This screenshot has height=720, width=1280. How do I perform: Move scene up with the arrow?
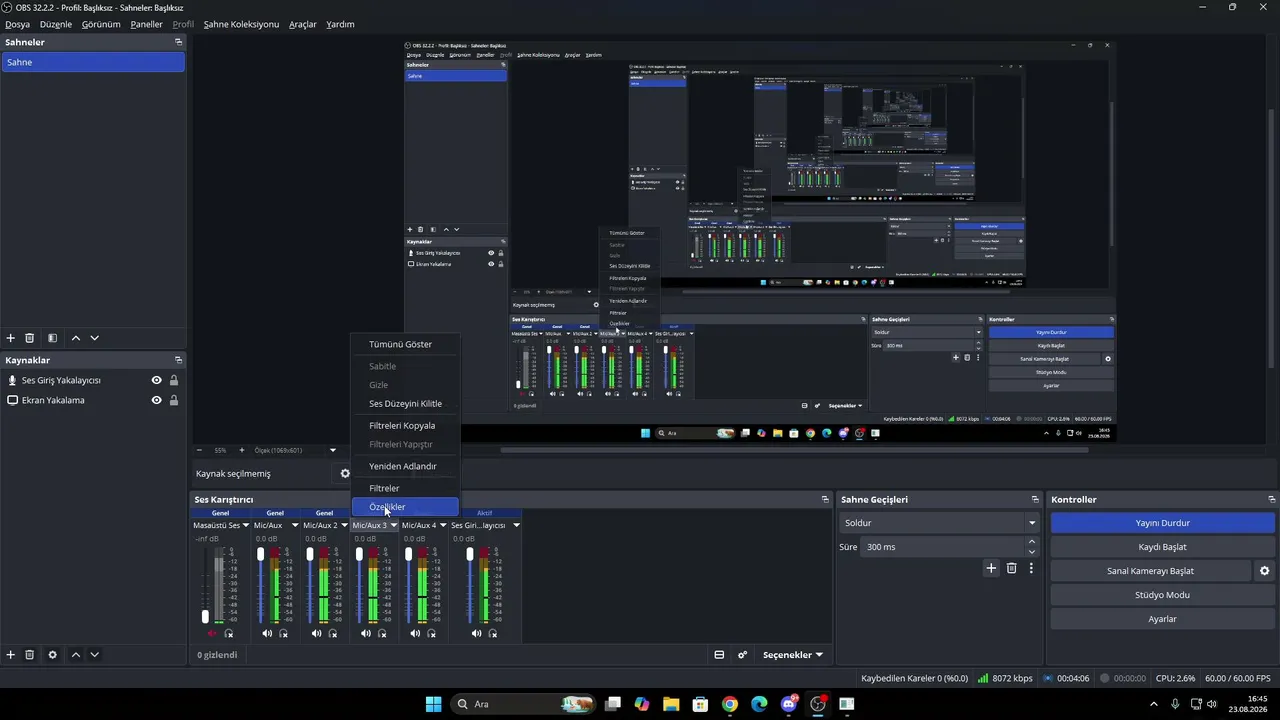point(75,338)
